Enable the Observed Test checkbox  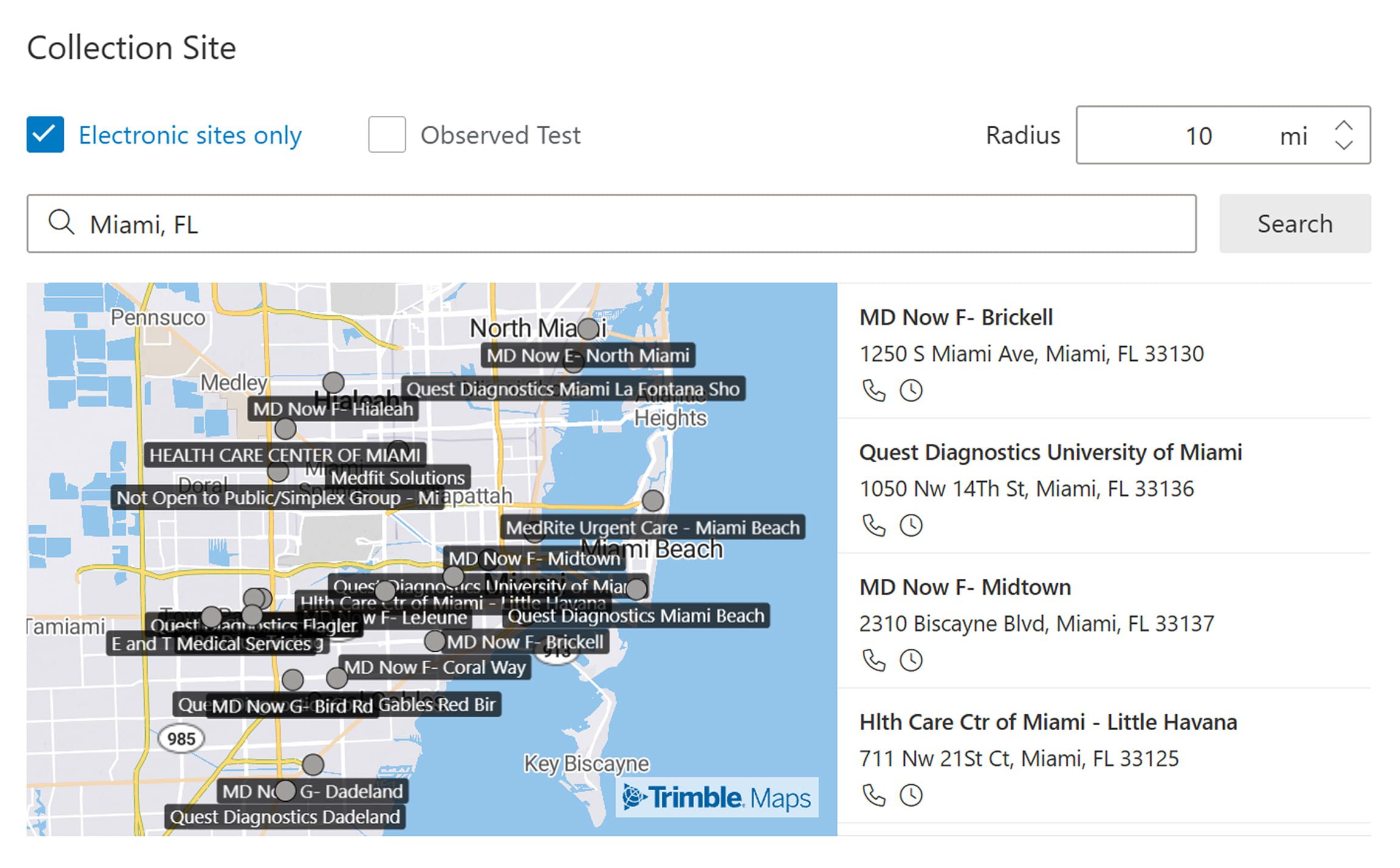[387, 134]
